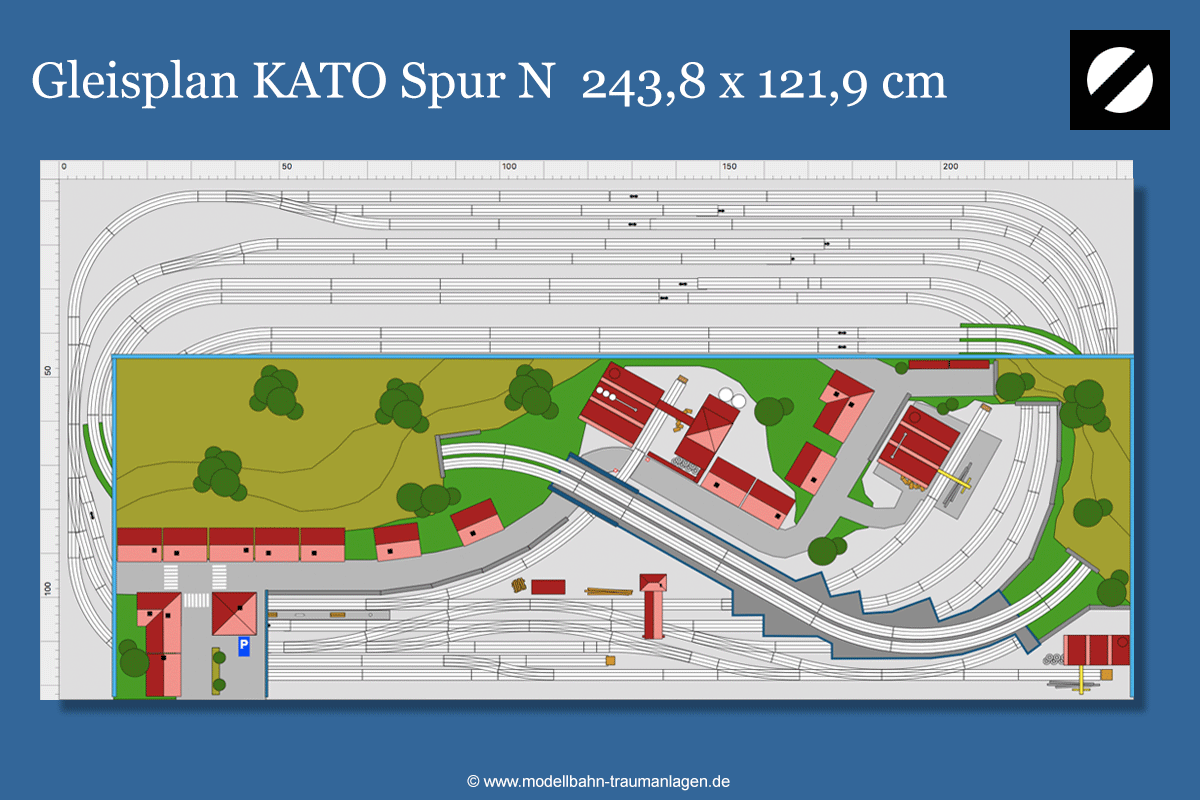Viewport: 1200px width, 800px height.
Task: Select the long red platform roof at top right
Action: (949, 364)
